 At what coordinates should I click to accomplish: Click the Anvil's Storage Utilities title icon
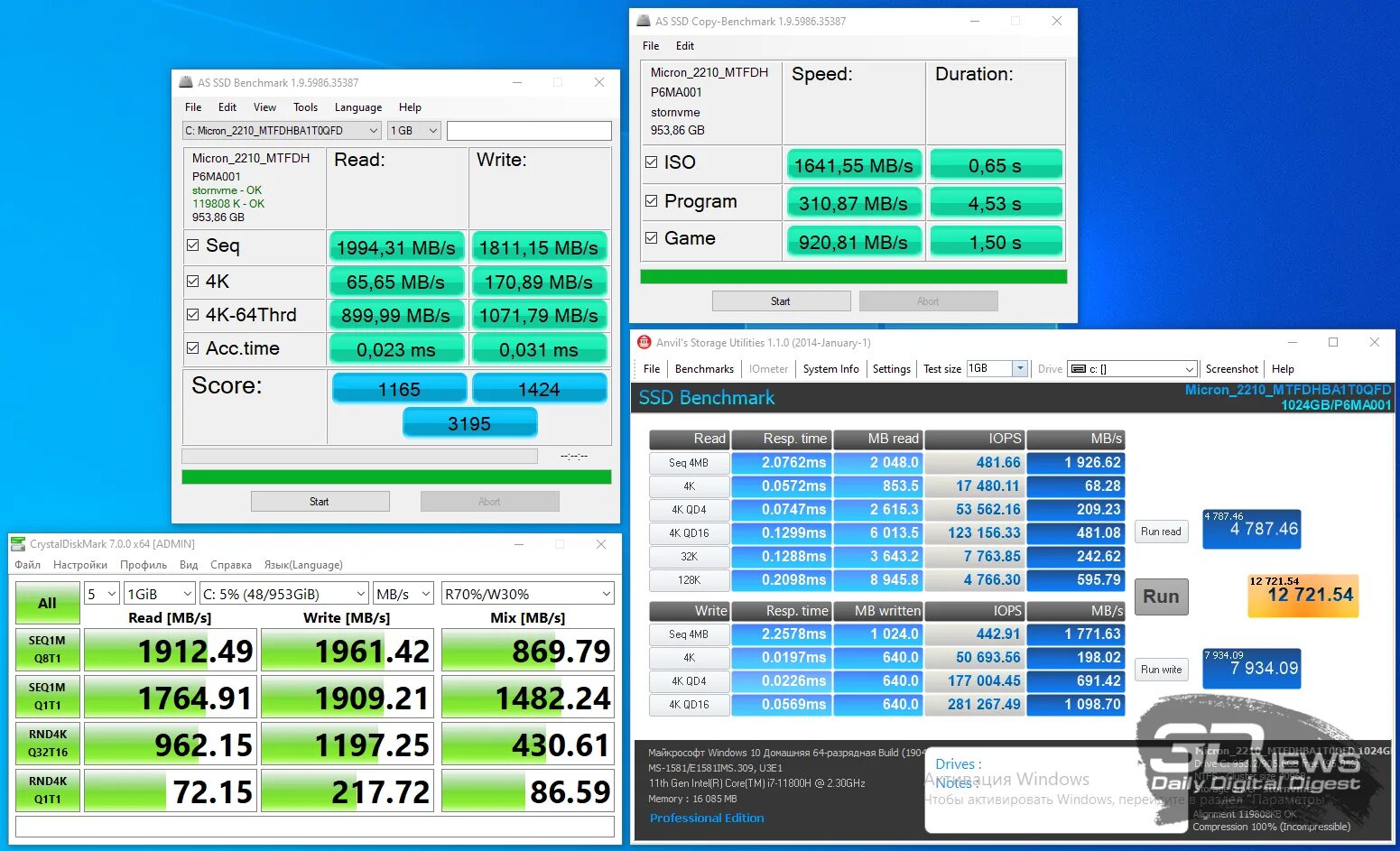click(x=644, y=342)
